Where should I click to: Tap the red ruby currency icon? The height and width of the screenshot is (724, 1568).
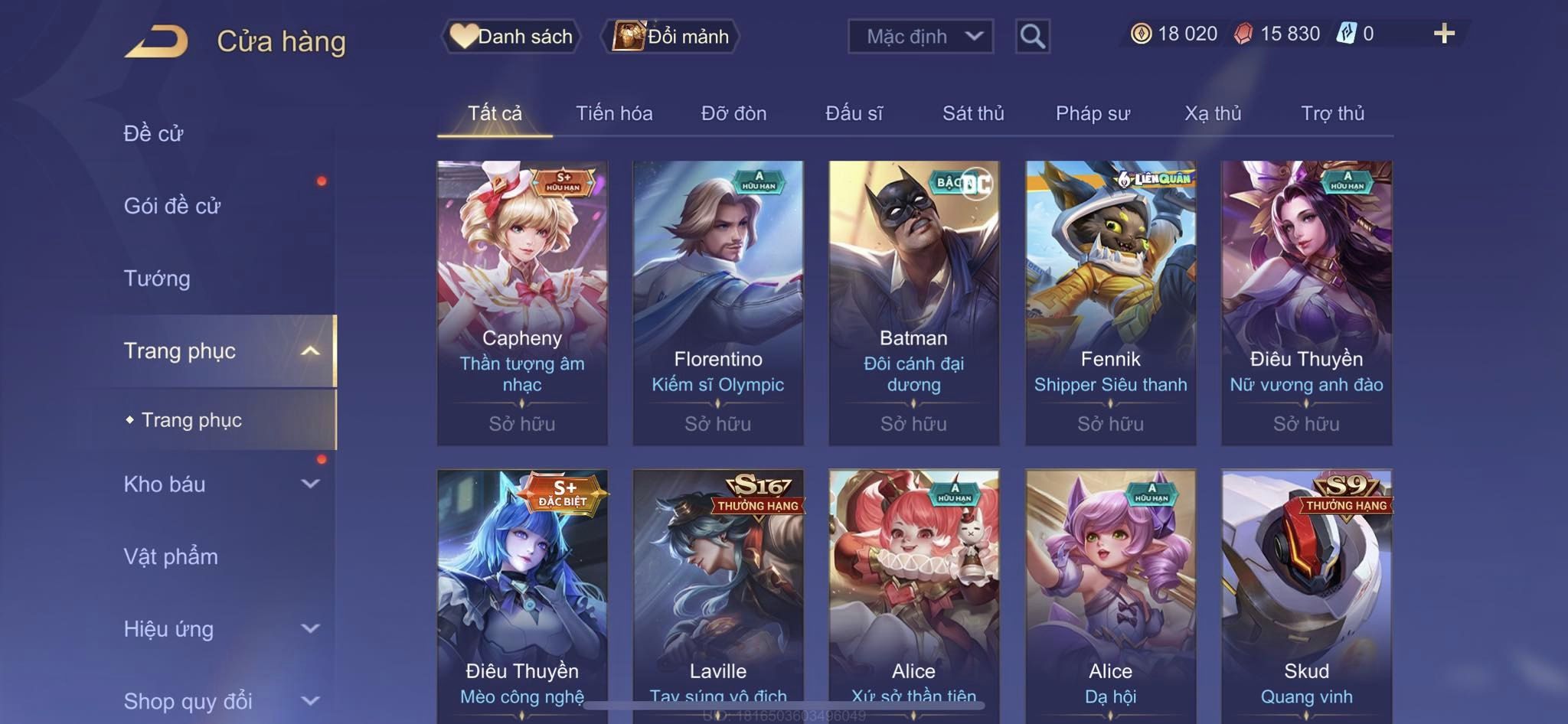pos(1243,34)
